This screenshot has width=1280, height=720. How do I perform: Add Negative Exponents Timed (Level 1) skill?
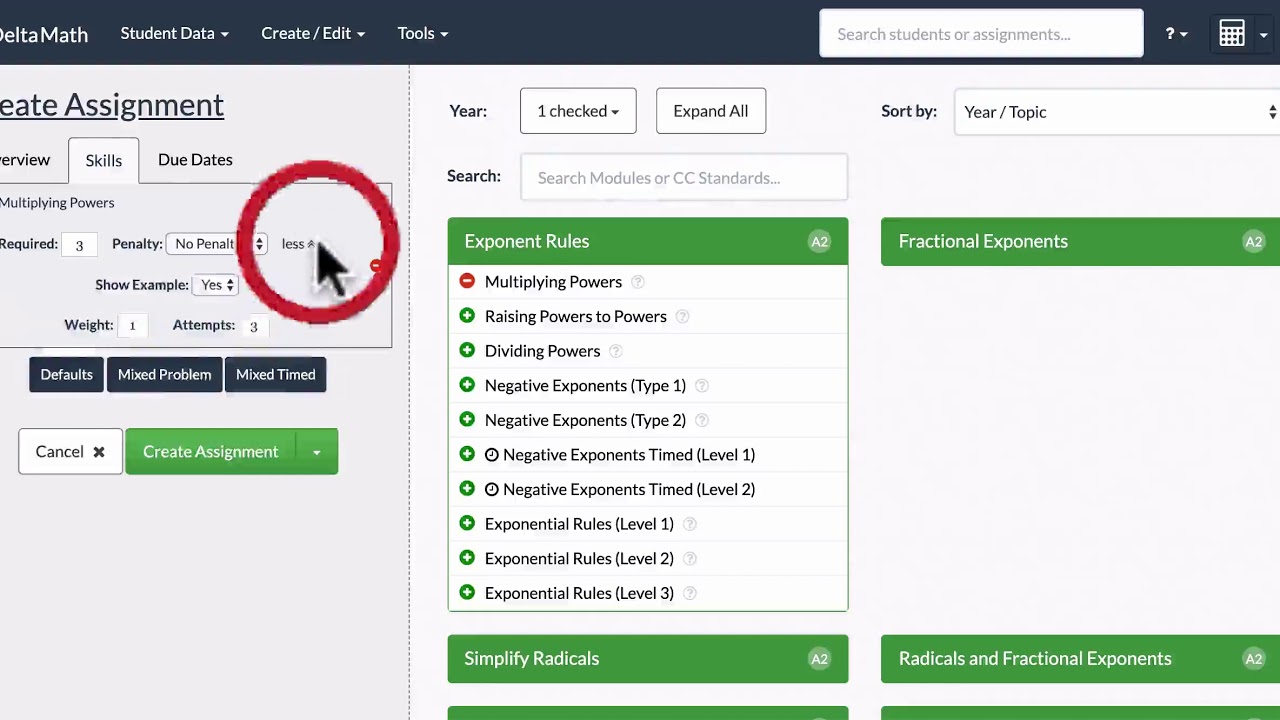pyautogui.click(x=467, y=455)
